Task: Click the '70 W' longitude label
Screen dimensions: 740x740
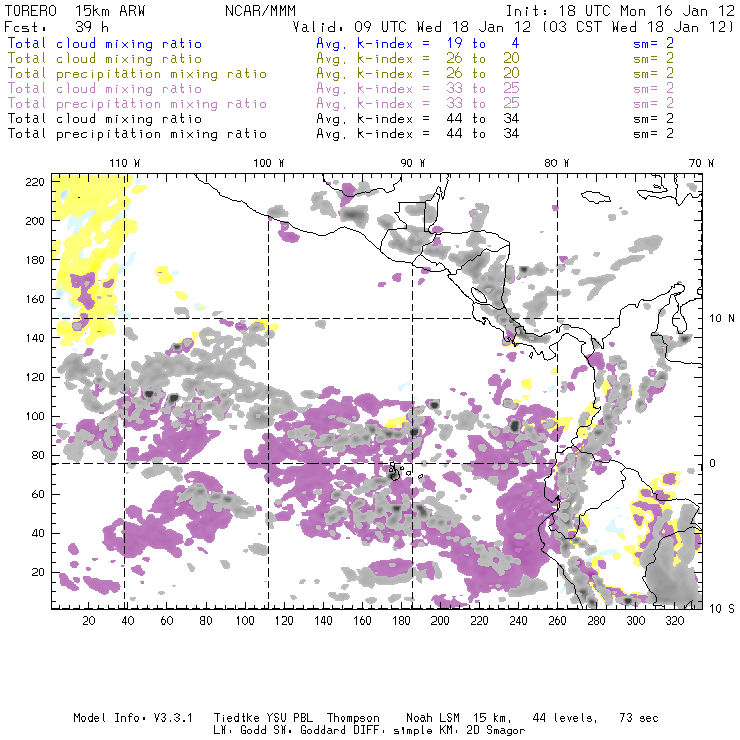Action: pyautogui.click(x=701, y=163)
